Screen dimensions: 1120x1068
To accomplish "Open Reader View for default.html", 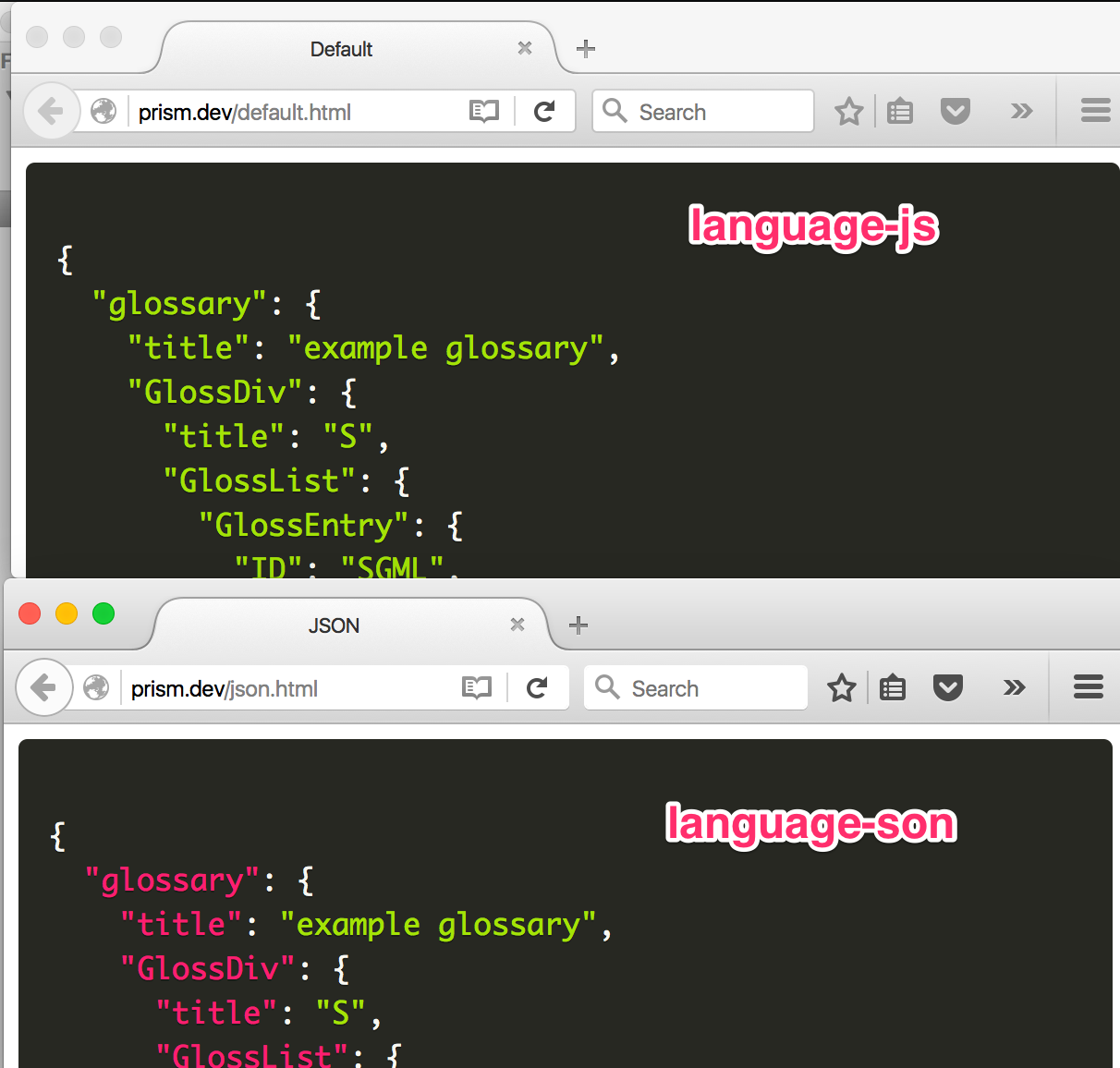I will (x=482, y=111).
